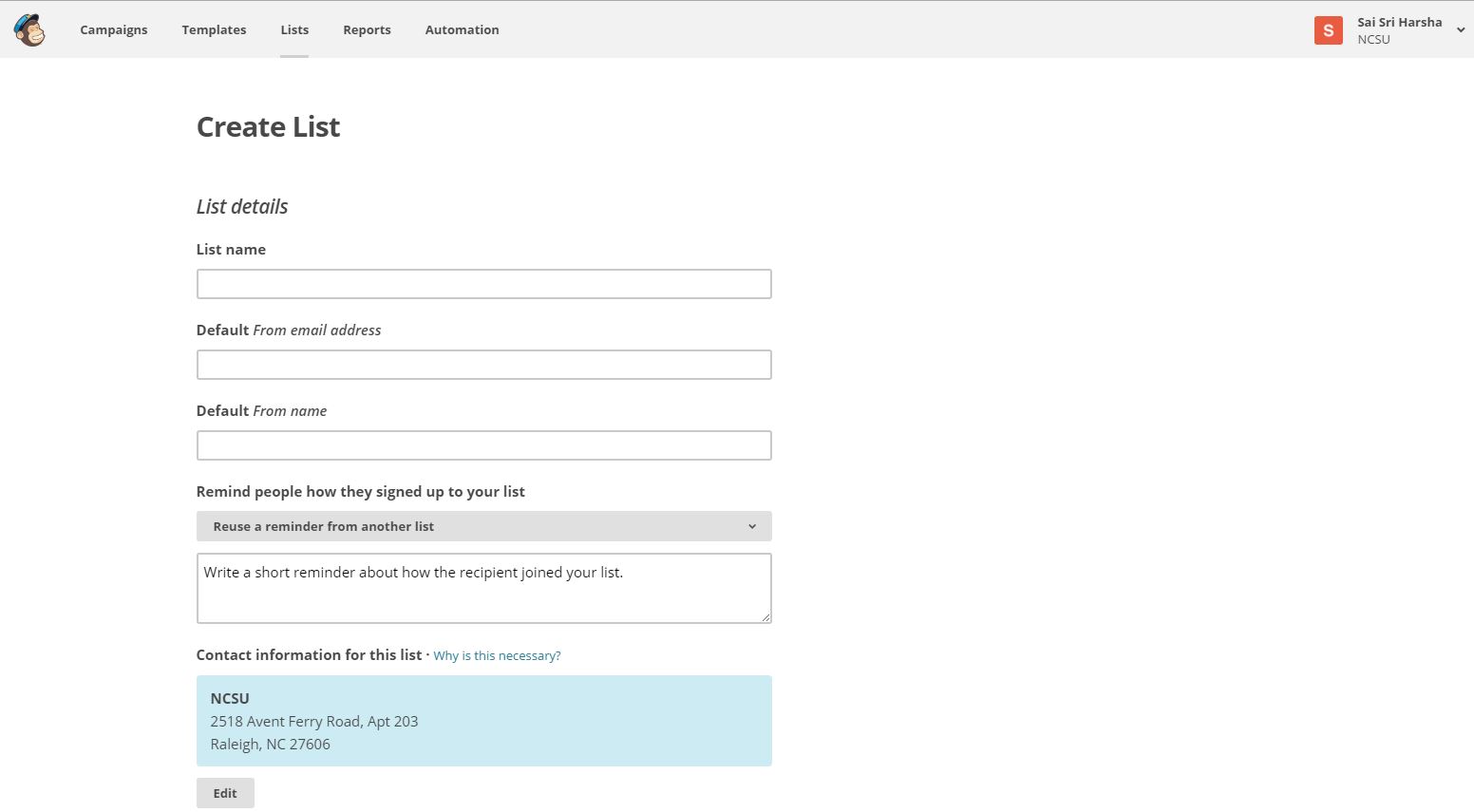Click the text area resize grip
The width and height of the screenshot is (1474, 812).
click(765, 617)
